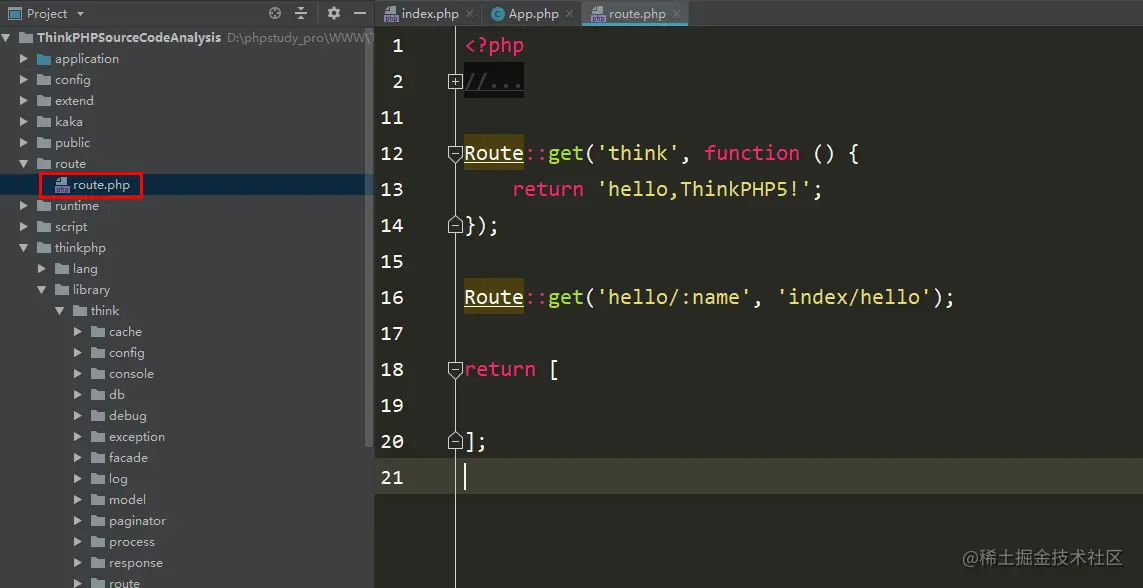Select the application folder
This screenshot has height=588, width=1143.
[77, 59]
